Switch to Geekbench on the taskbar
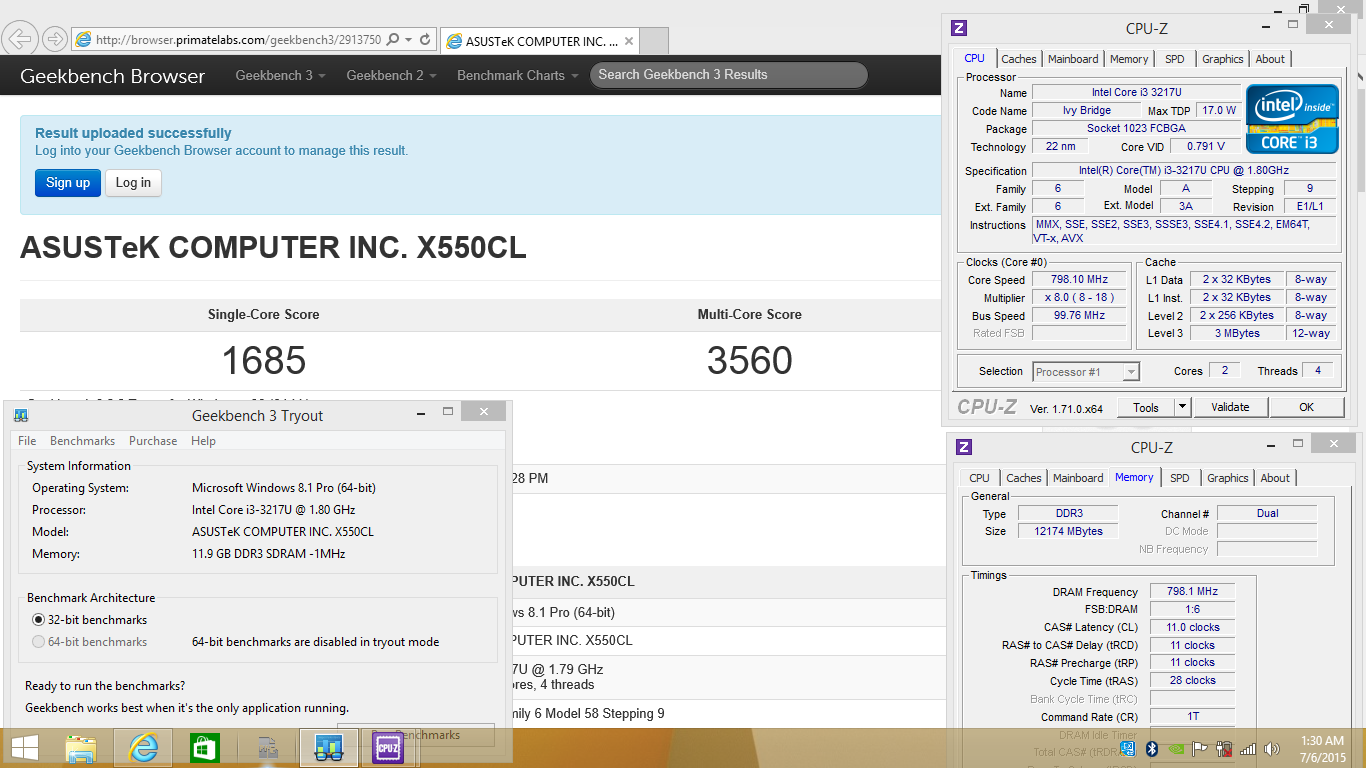The image size is (1366, 768). pos(328,748)
